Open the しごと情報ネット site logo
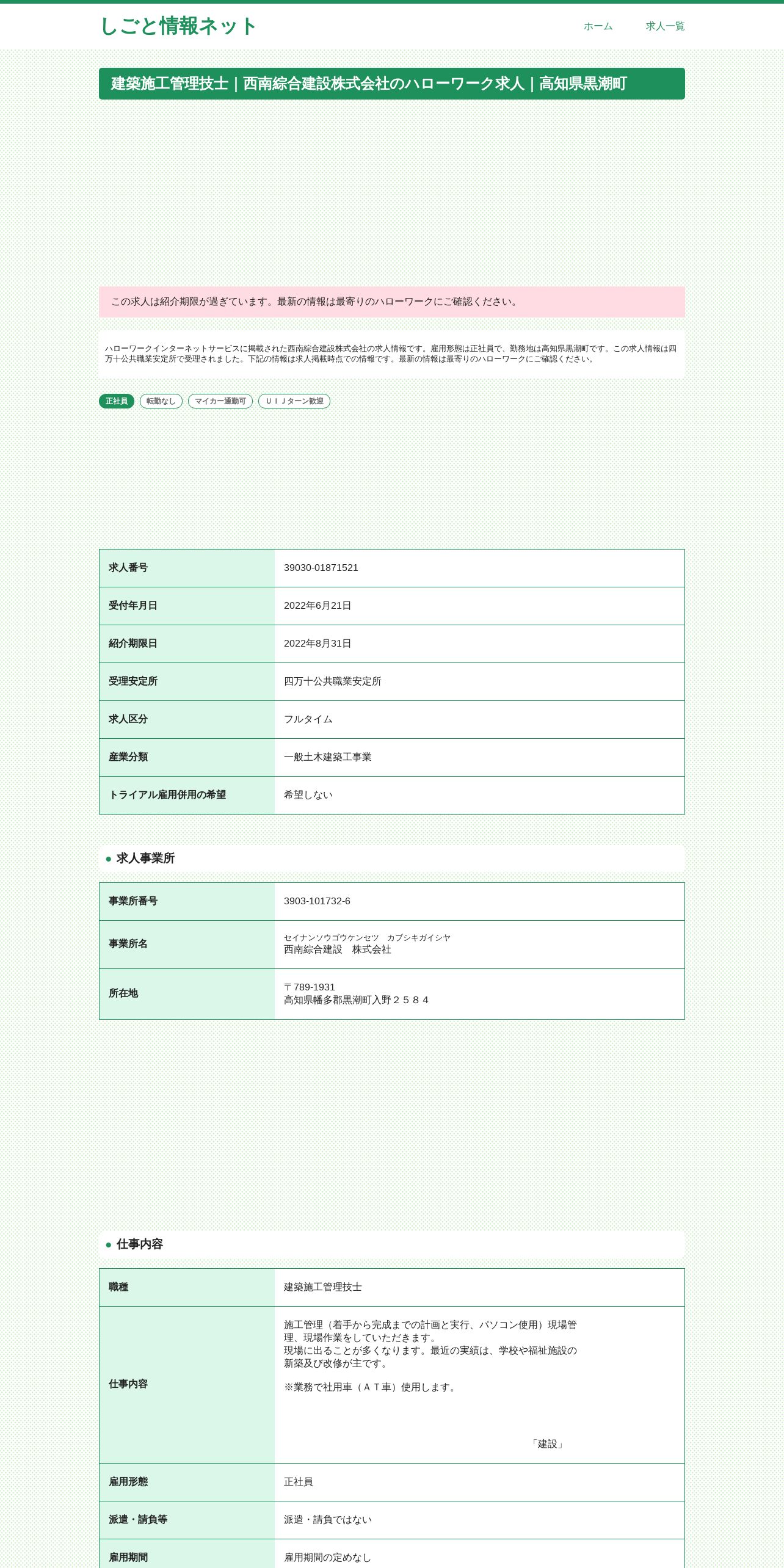The width and height of the screenshot is (784, 1568). pos(178,26)
